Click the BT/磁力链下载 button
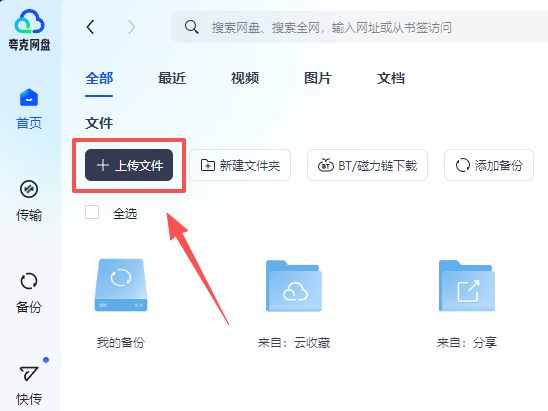Viewport: 548px width, 411px height. 367,165
